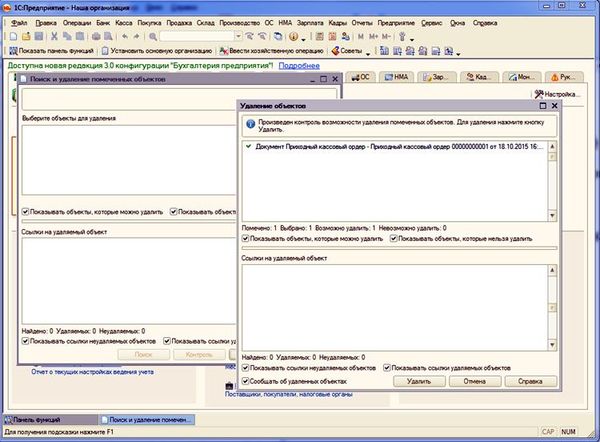
Task: Click the Print icon in toolbar
Action: pos(96,36)
